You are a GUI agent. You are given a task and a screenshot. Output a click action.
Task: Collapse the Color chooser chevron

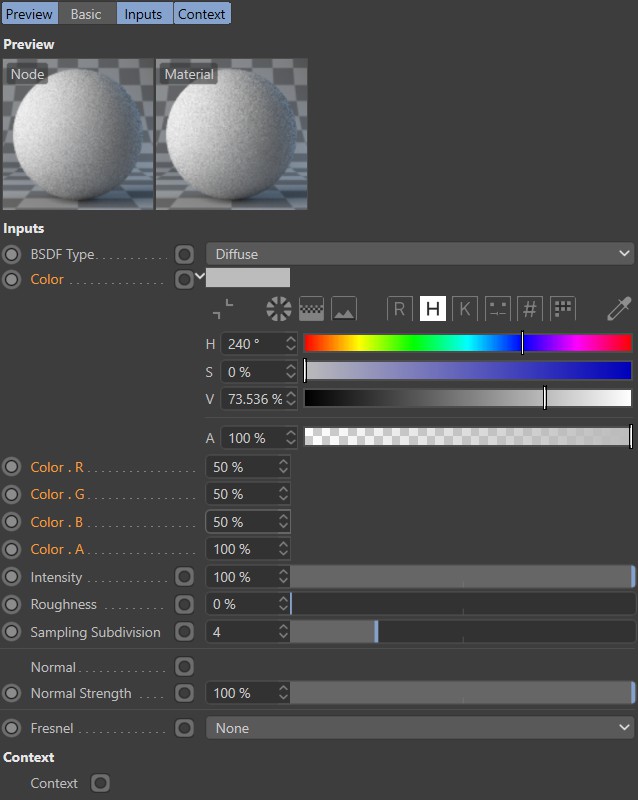(200, 277)
